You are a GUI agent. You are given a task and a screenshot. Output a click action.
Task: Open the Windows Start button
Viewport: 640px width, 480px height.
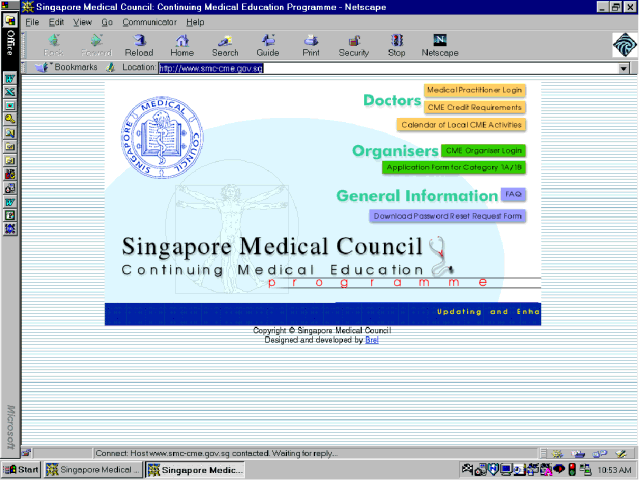click(x=21, y=470)
